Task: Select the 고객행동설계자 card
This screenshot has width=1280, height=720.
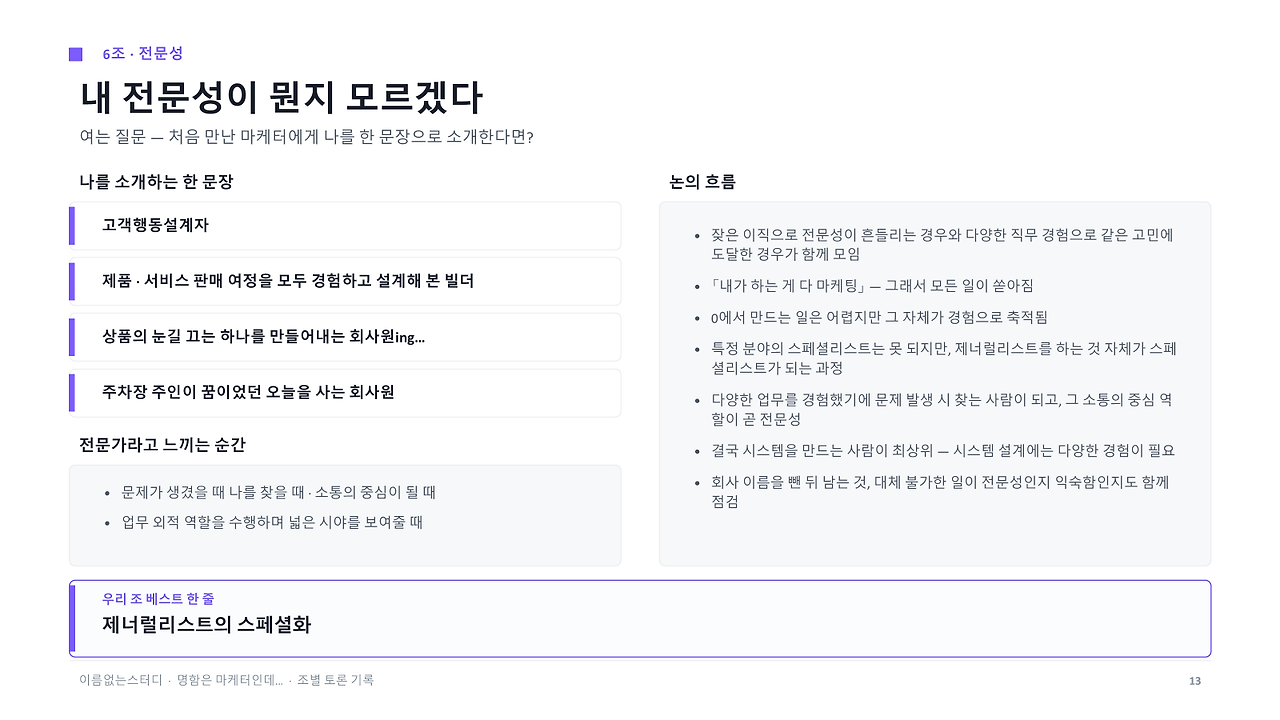Action: [x=345, y=226]
